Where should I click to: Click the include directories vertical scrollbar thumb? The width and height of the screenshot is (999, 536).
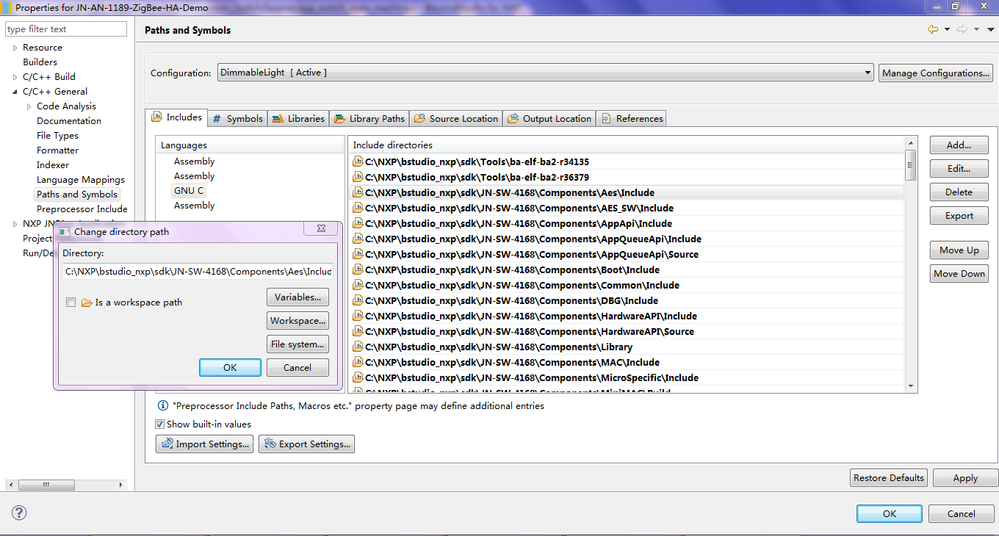click(x=910, y=164)
